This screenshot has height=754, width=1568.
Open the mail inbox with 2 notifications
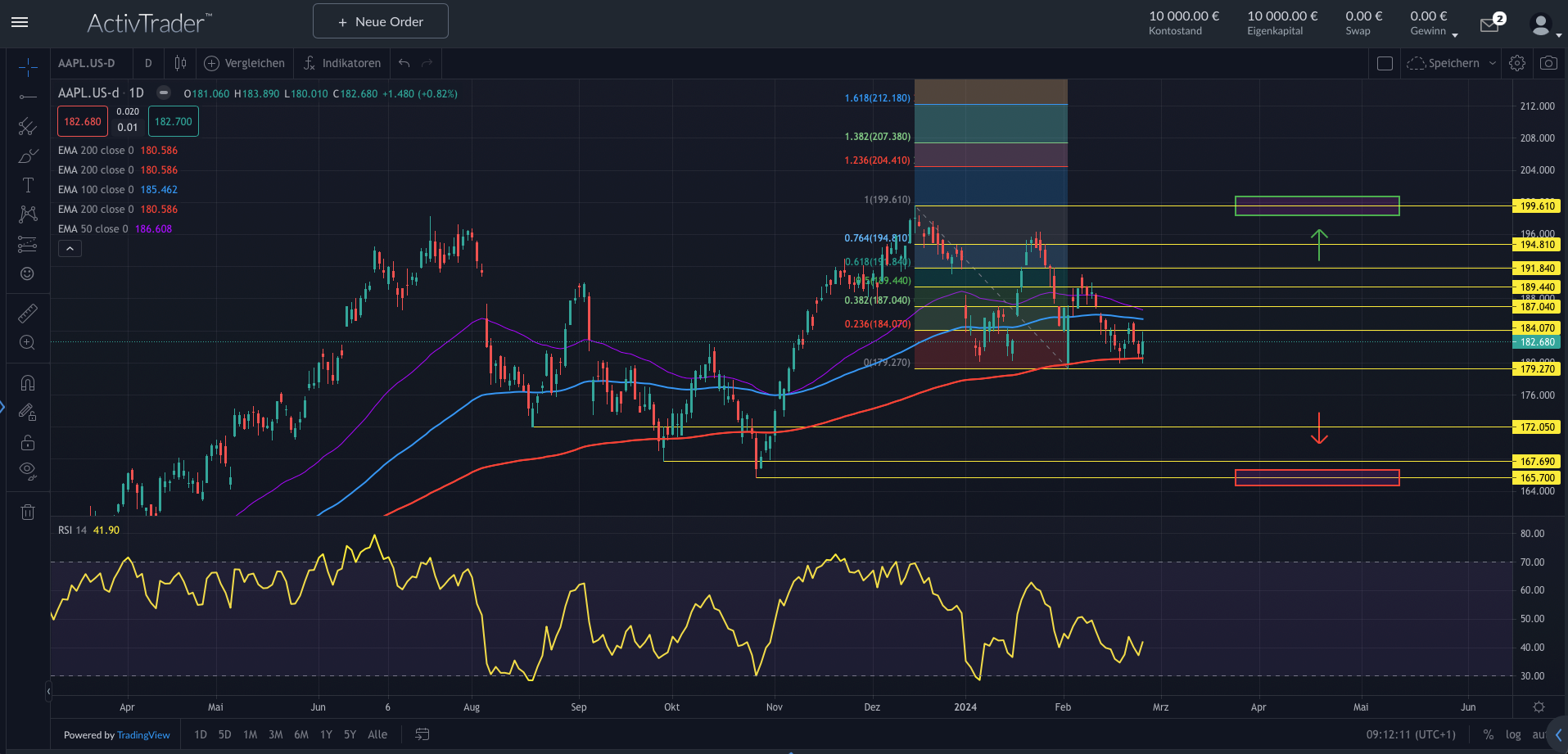1489,25
